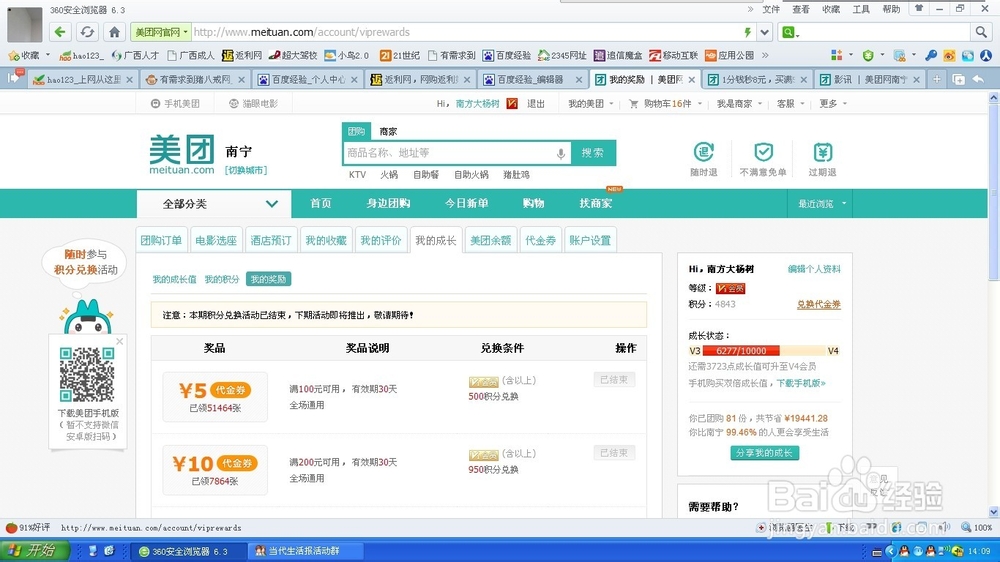Close the QR code download popup
Screen dimensions: 1000x562
[x=119, y=341]
